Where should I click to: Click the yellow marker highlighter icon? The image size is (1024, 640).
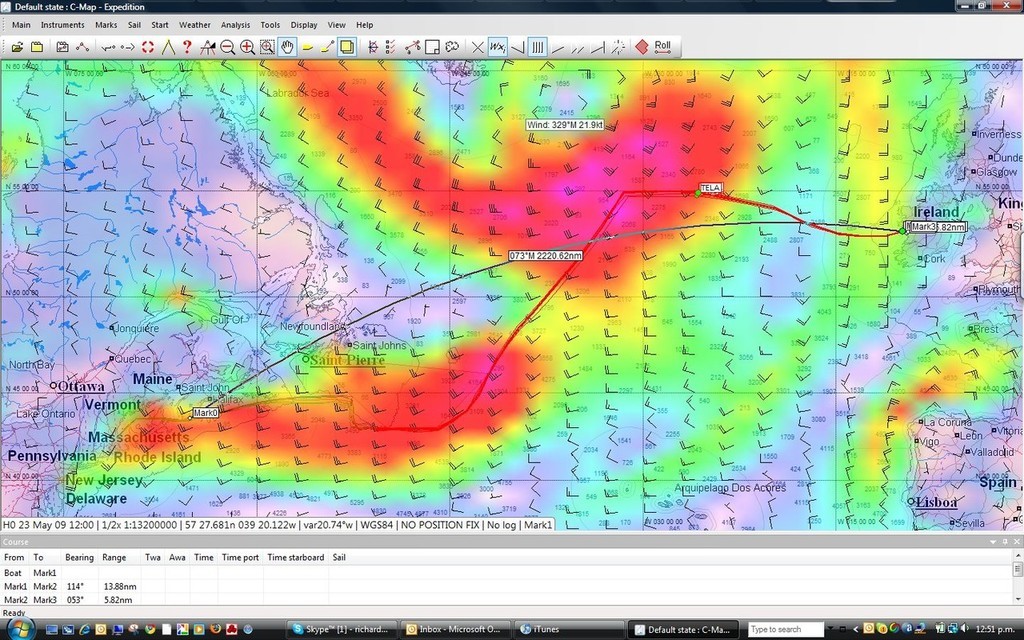[x=307, y=47]
